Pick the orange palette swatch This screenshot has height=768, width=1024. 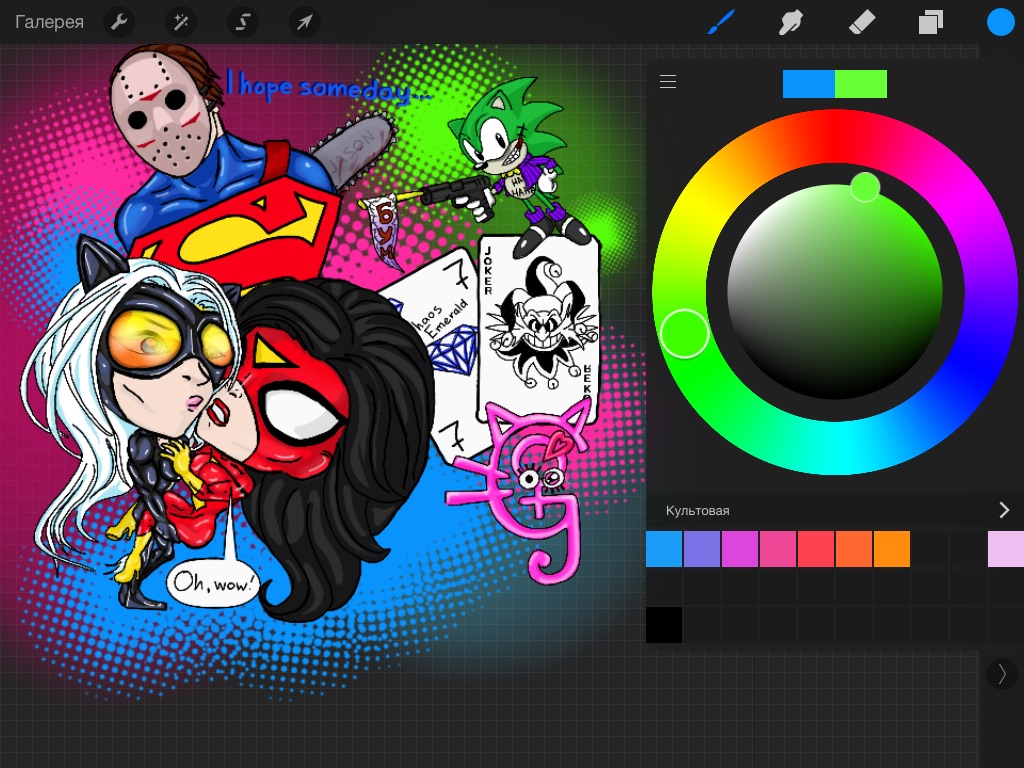[891, 549]
